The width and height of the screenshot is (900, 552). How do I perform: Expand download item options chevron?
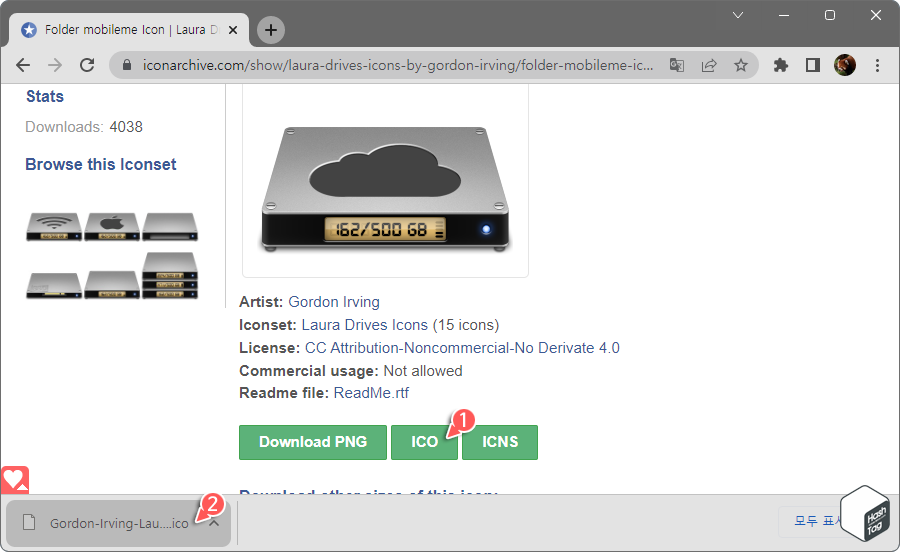point(214,523)
